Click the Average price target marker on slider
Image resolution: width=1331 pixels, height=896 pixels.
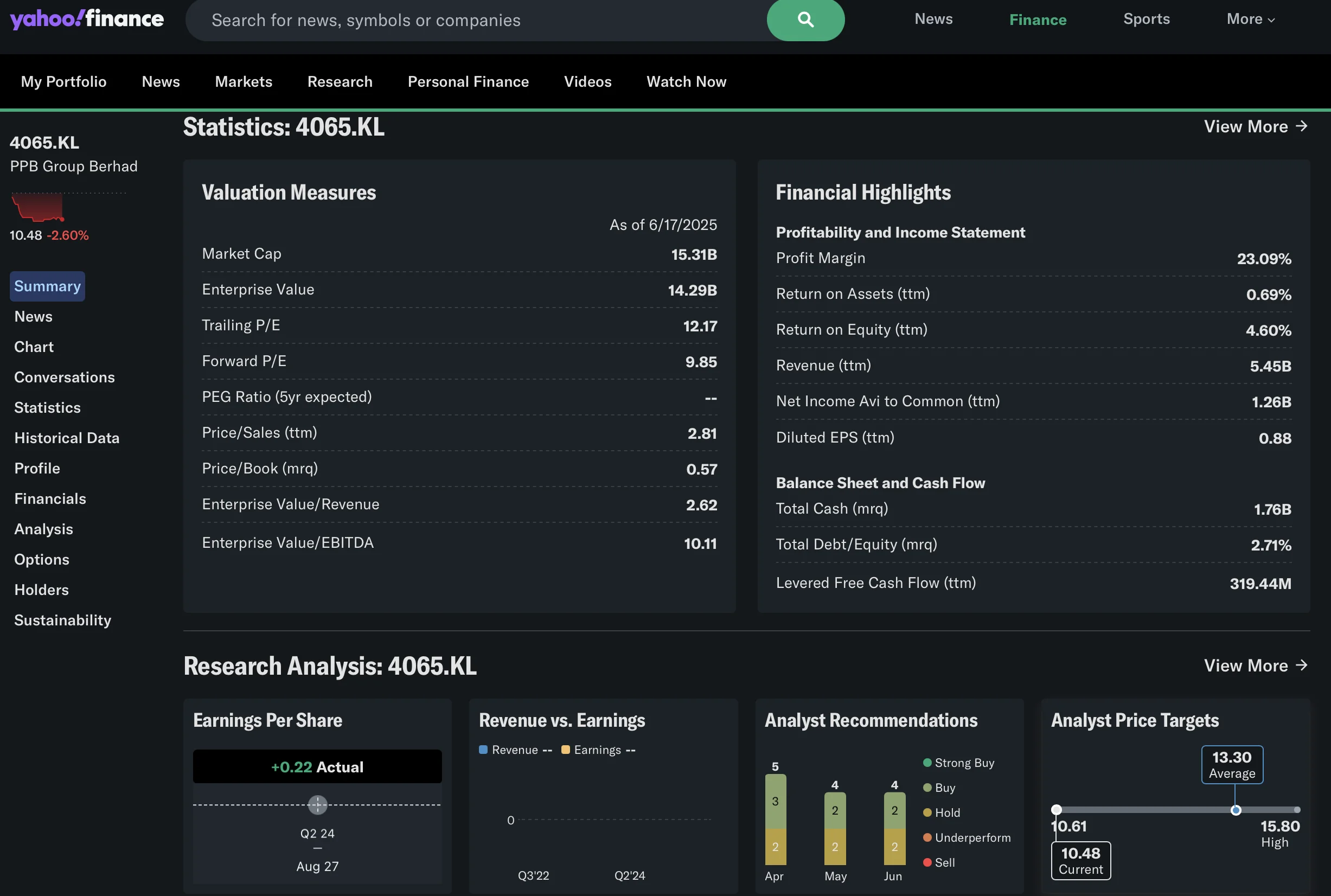click(1236, 810)
